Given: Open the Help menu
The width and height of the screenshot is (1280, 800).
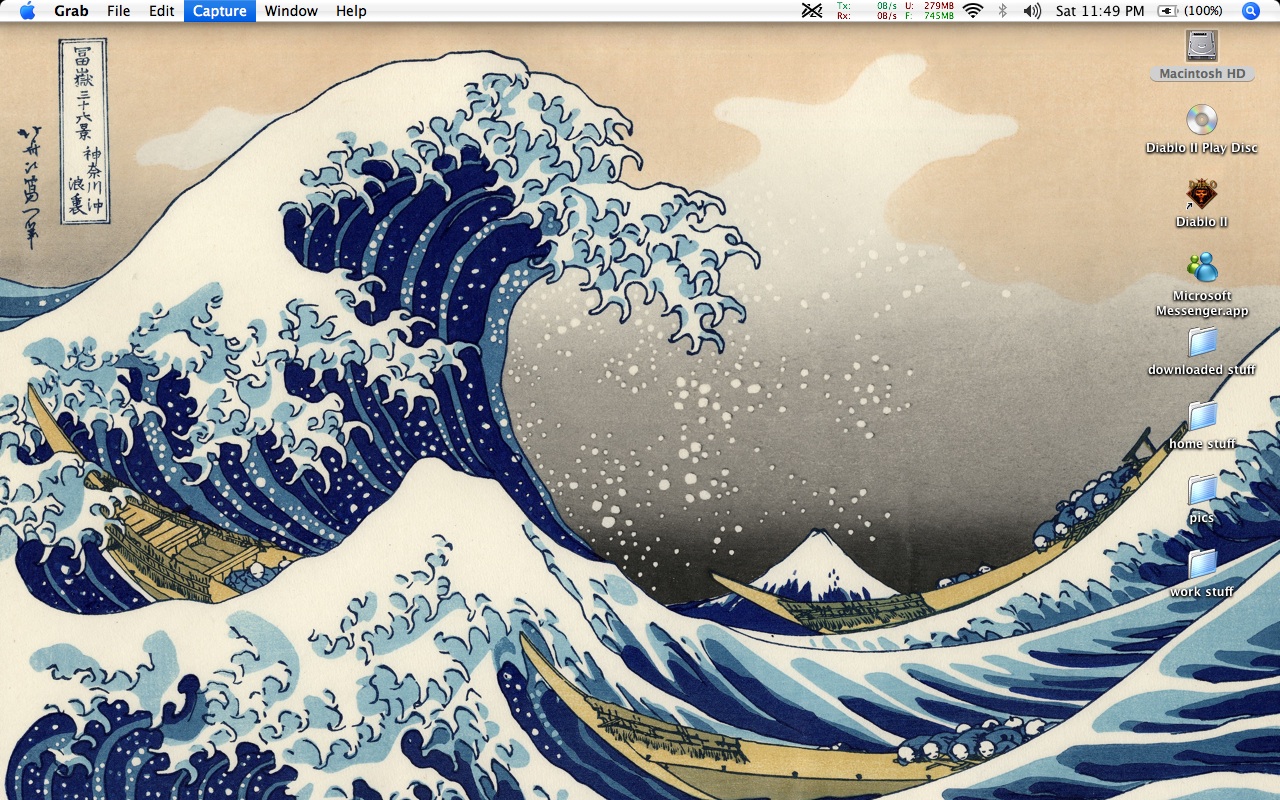Looking at the screenshot, I should (351, 11).
